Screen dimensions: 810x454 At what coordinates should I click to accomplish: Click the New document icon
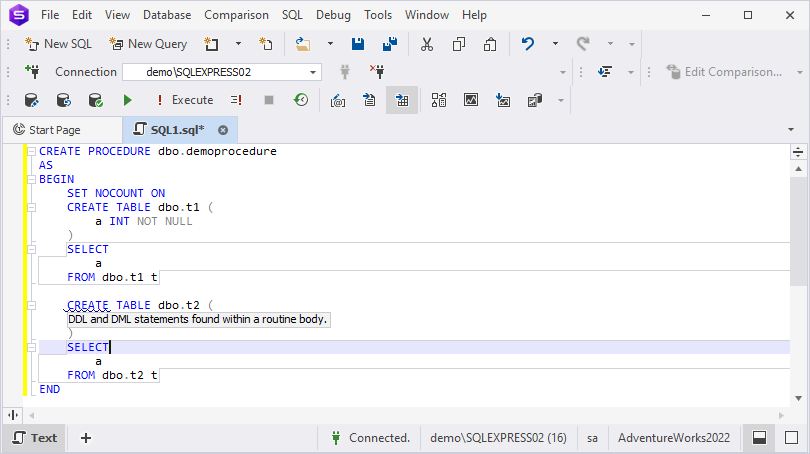point(211,44)
